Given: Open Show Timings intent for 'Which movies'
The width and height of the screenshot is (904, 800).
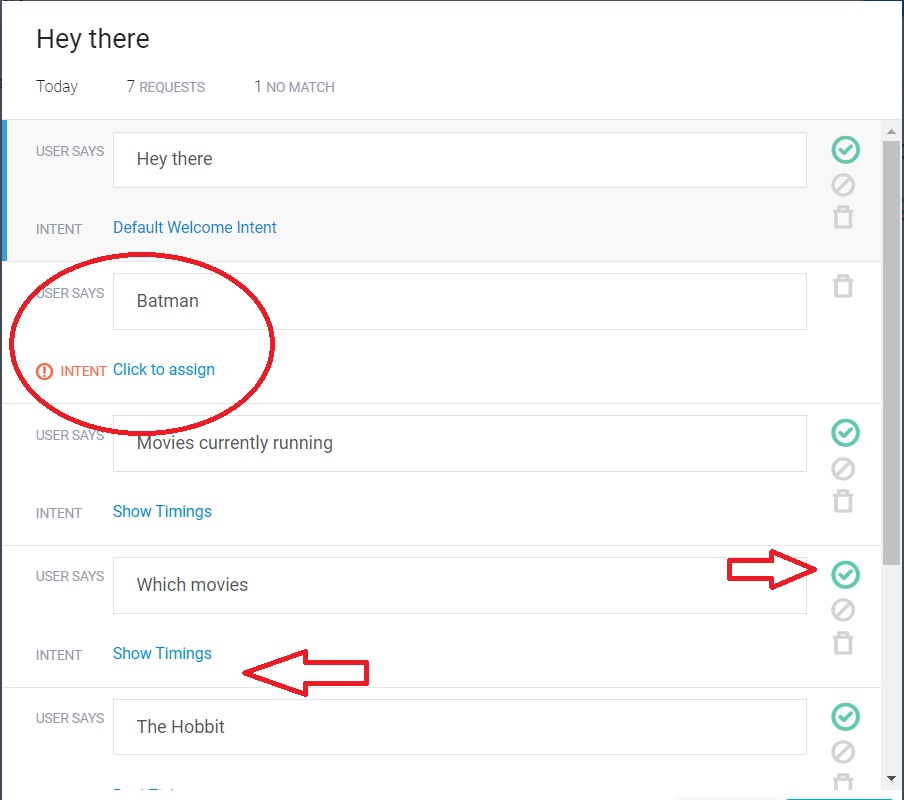Looking at the screenshot, I should point(162,654).
